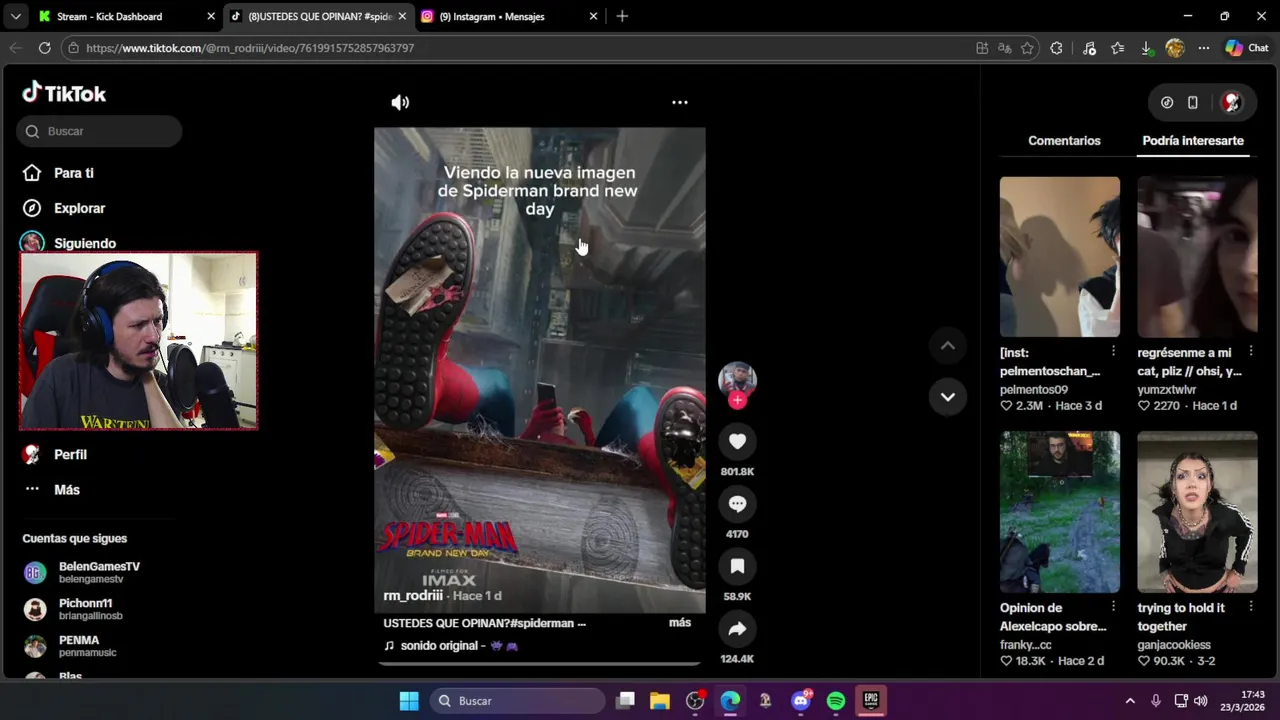1280x720 pixels.
Task: Click the get app phone icon
Action: click(x=1193, y=102)
